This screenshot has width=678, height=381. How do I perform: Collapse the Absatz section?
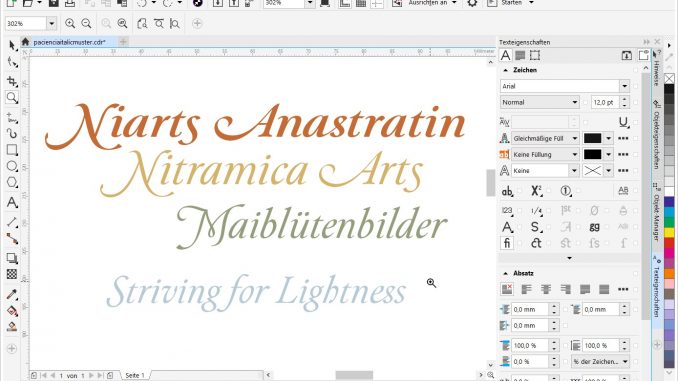[505, 273]
